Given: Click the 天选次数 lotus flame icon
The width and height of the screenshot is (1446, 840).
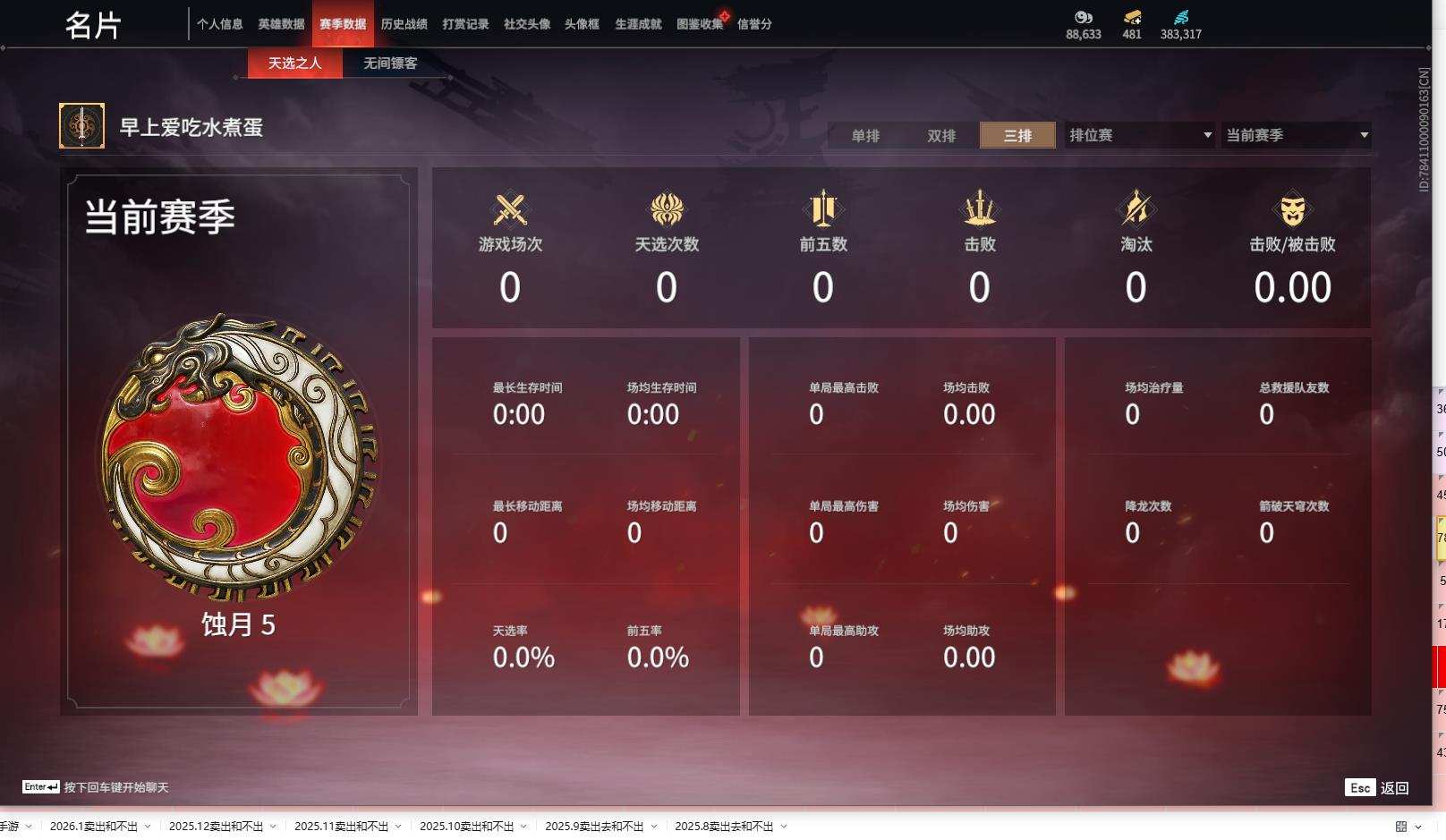Looking at the screenshot, I should (x=667, y=210).
